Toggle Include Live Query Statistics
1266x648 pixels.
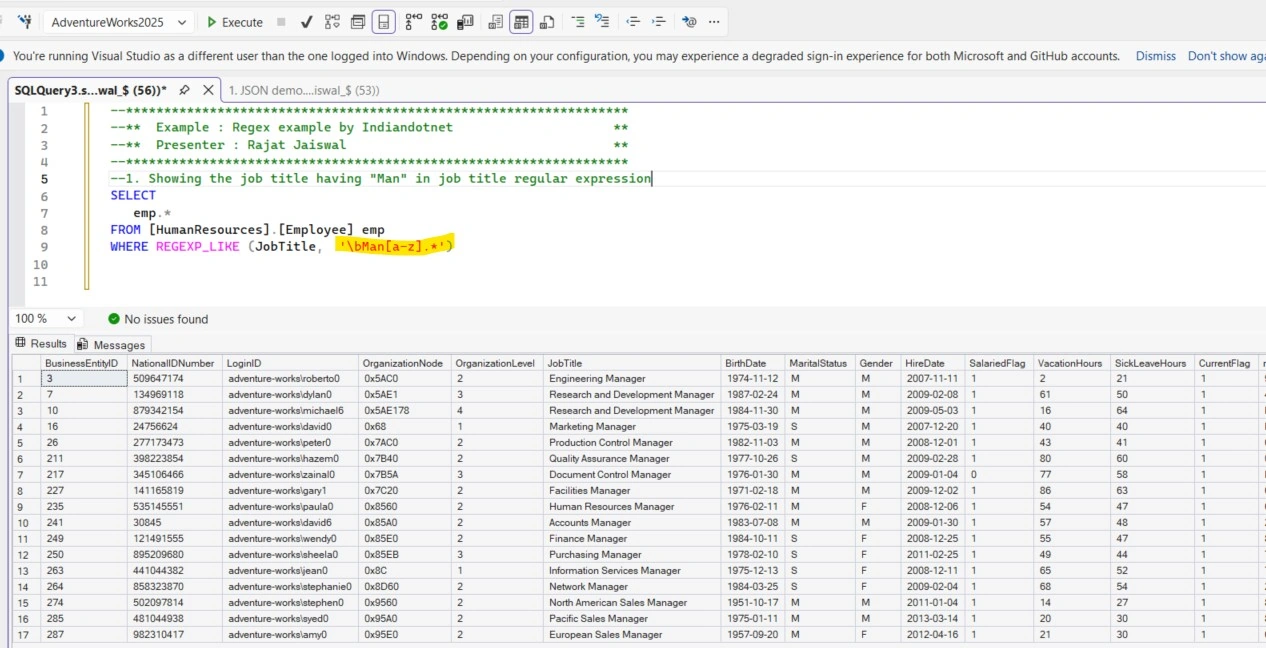pyautogui.click(x=439, y=22)
